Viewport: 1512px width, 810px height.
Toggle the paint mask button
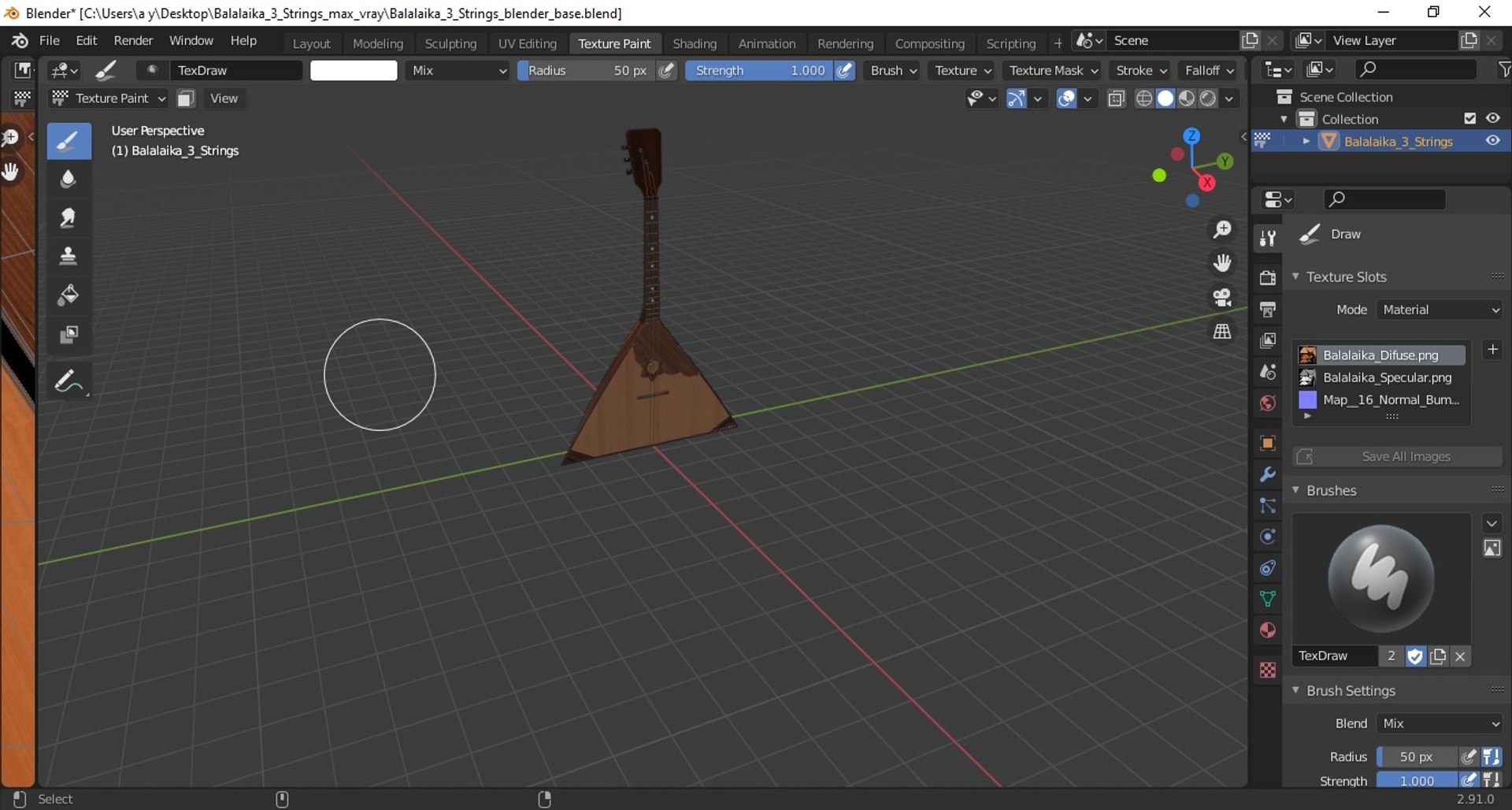(186, 98)
